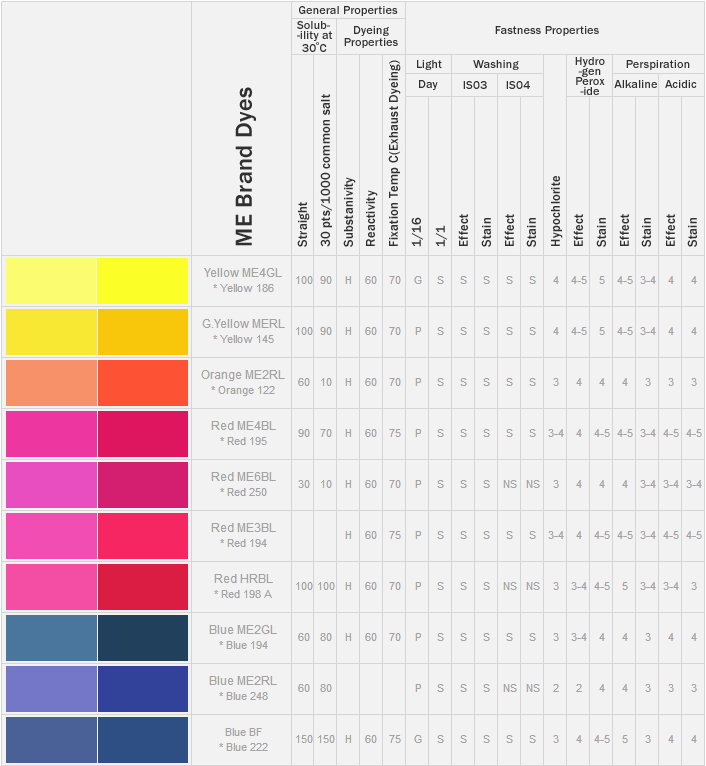Click the '* Yellow 186' label
The image size is (706, 766).
(243, 288)
